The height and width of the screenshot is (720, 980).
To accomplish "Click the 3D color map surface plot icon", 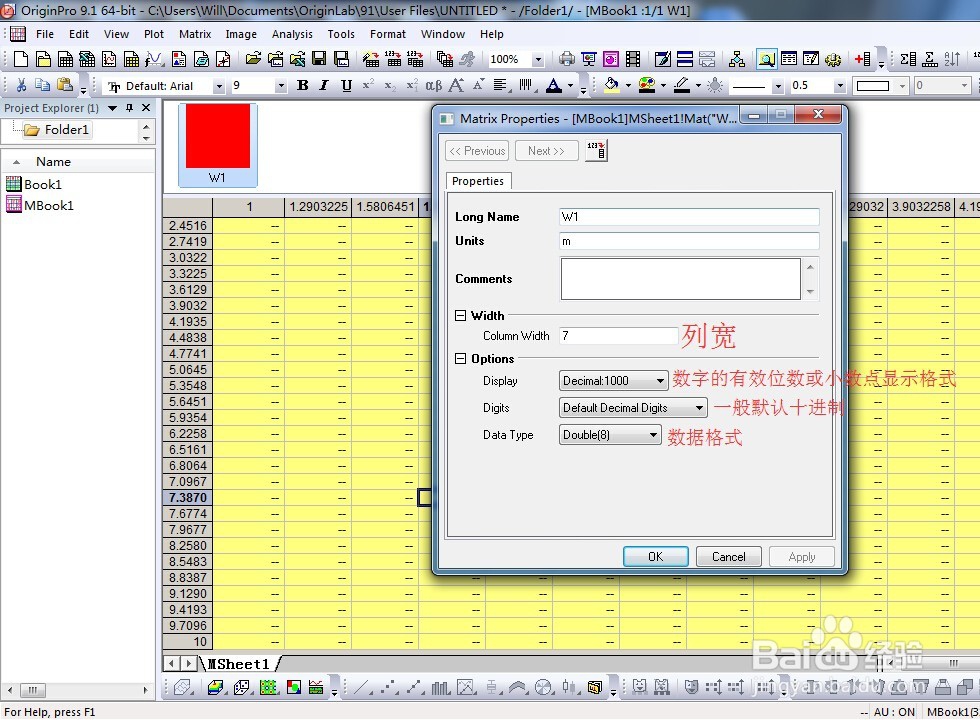I will (215, 688).
